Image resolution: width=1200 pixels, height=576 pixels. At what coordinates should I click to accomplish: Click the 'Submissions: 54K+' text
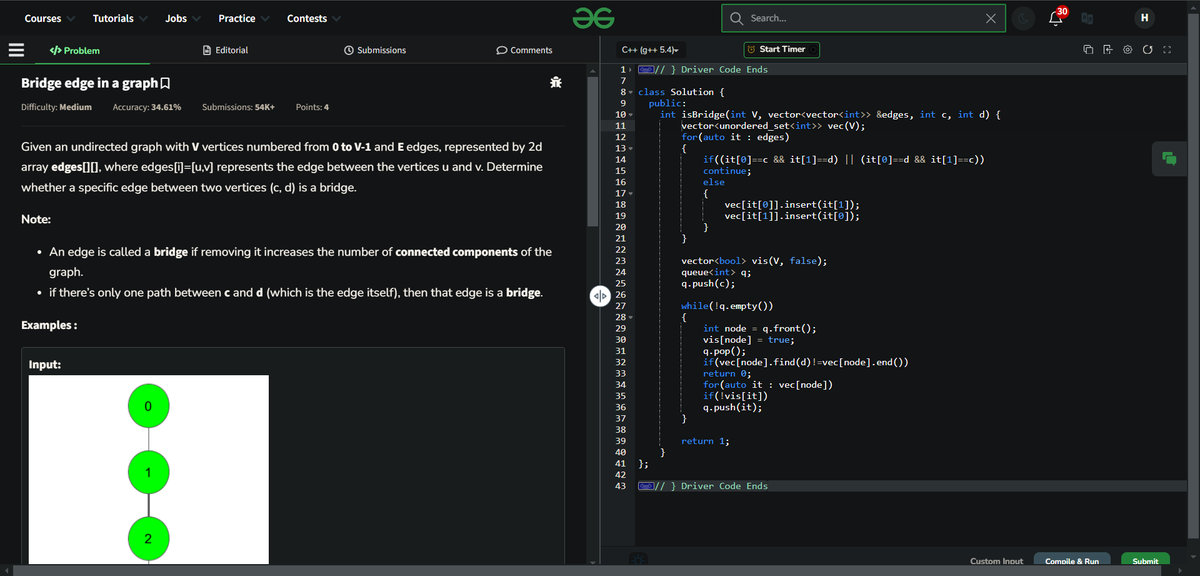click(x=238, y=107)
